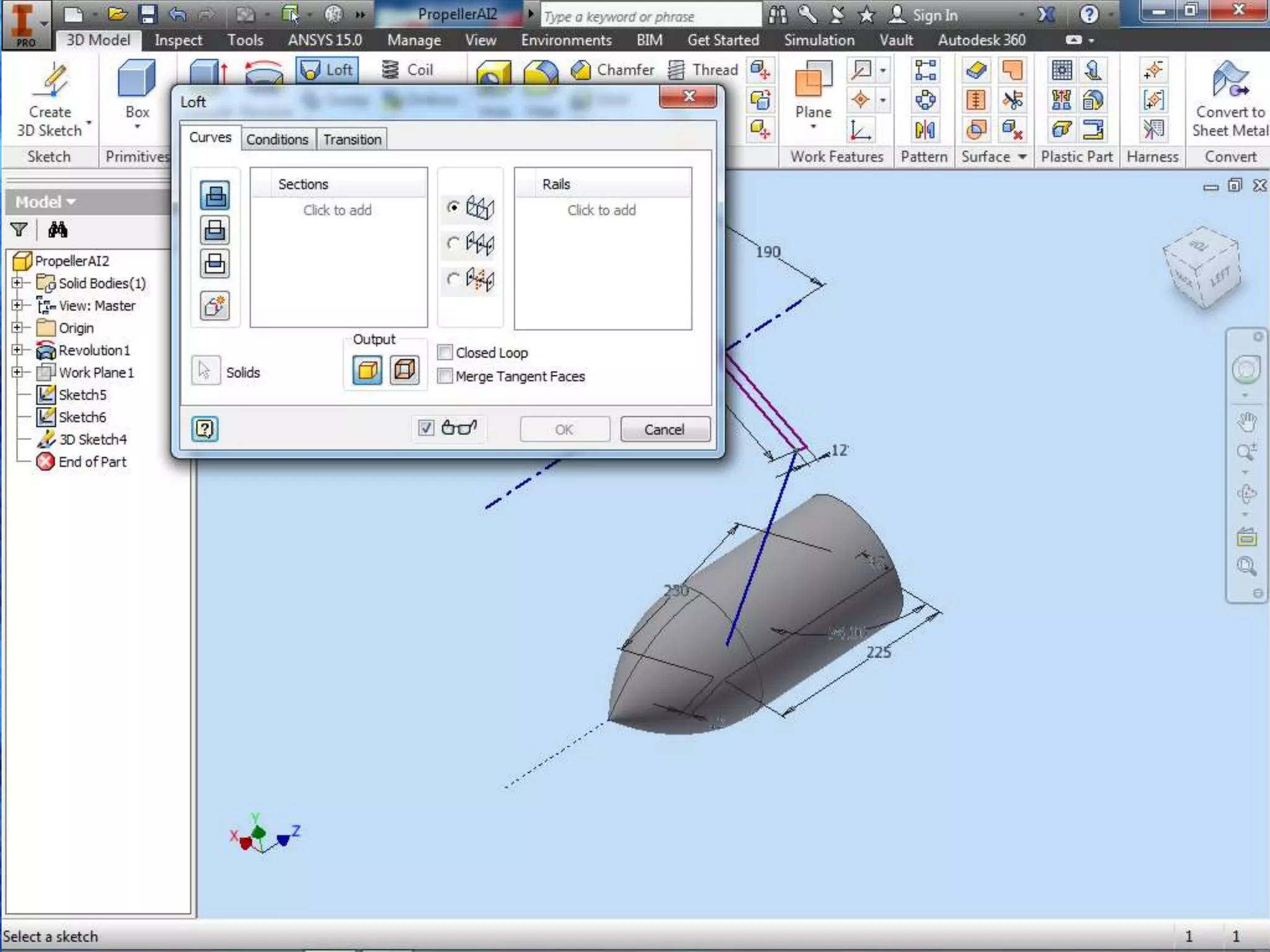Click the Coil tool icon

click(391, 70)
